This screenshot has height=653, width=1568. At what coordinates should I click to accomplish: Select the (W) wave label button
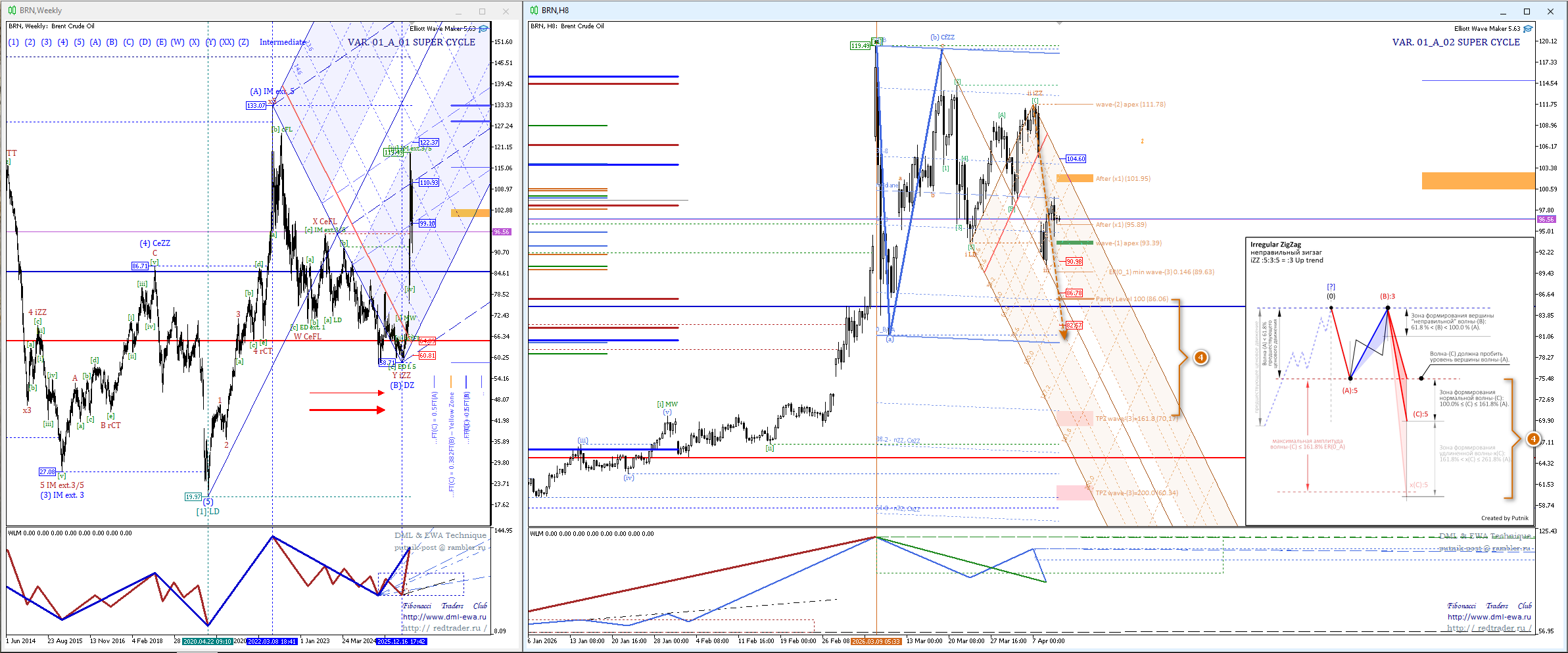(178, 42)
